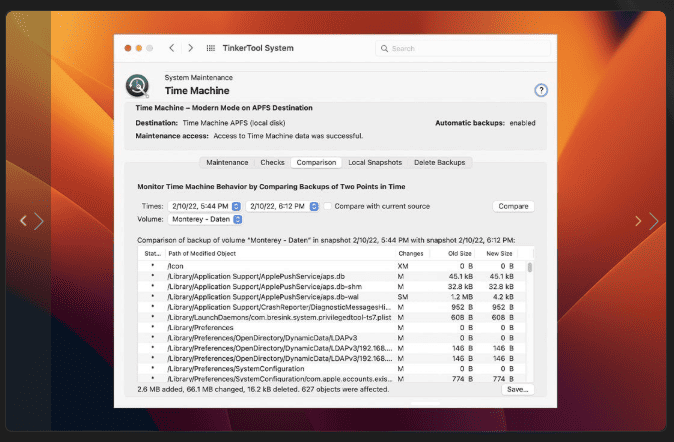Open the 2/10/22, 5:44 PM time dropdown

pos(205,206)
